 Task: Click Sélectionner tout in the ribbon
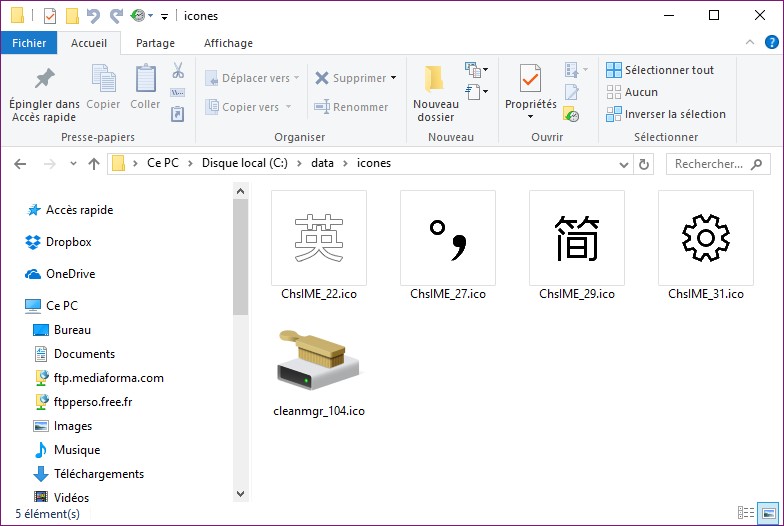[660, 70]
